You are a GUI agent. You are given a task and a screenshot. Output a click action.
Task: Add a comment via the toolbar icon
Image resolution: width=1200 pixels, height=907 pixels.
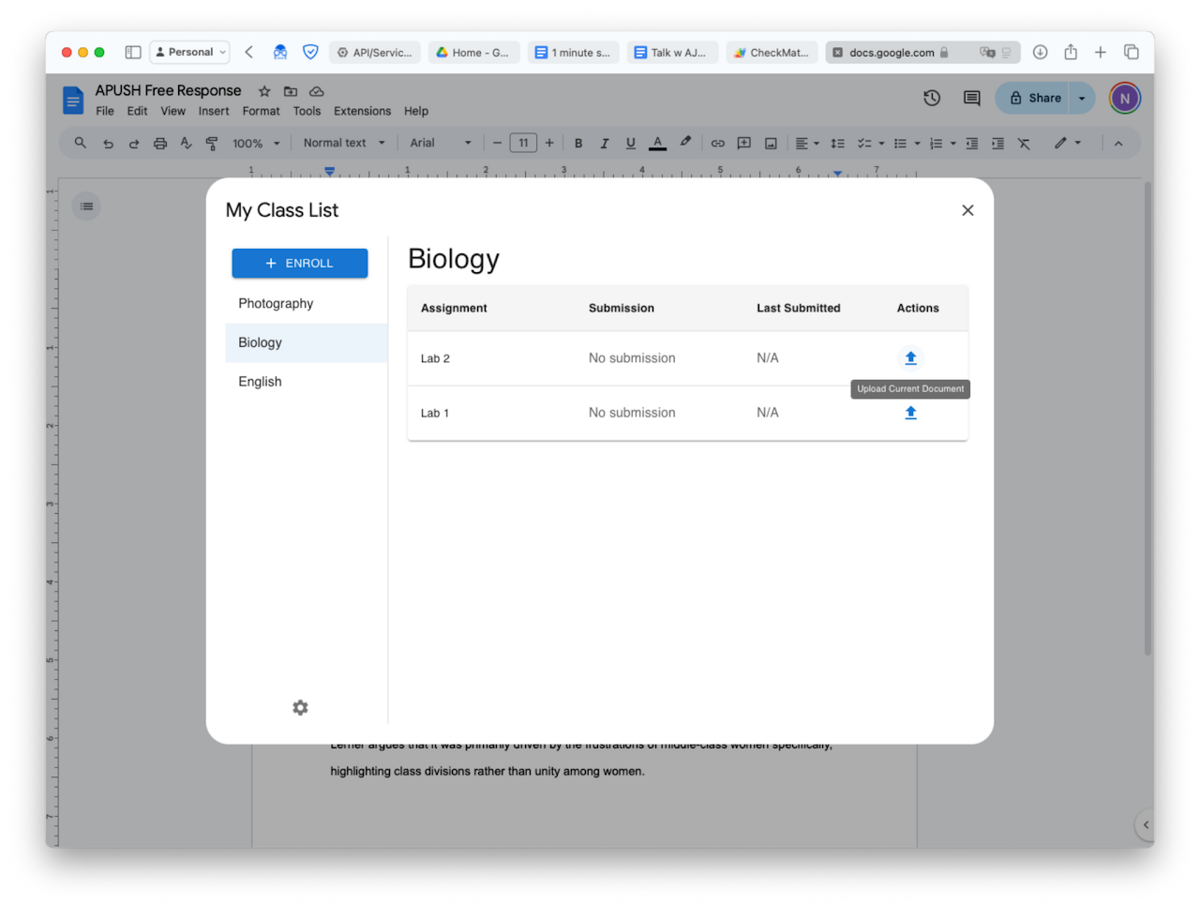744,143
